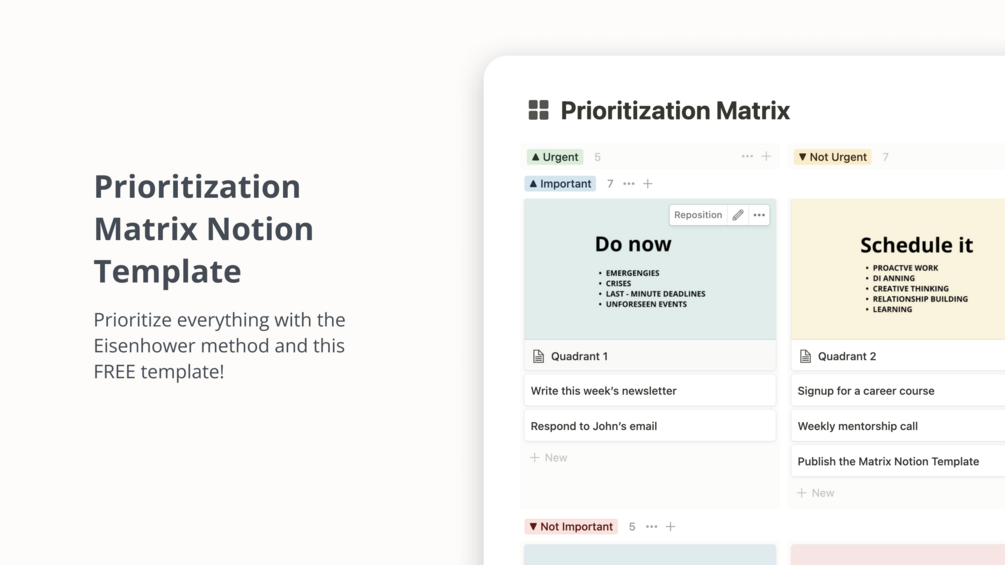Click the Not Urgent column tag

coord(833,157)
